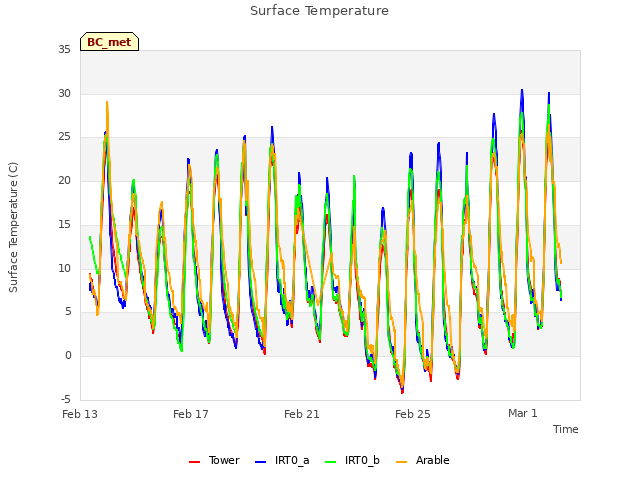This screenshot has height=480, width=640.
Task: Click the blue IRT0_a legend color marker
Action: tap(260, 462)
